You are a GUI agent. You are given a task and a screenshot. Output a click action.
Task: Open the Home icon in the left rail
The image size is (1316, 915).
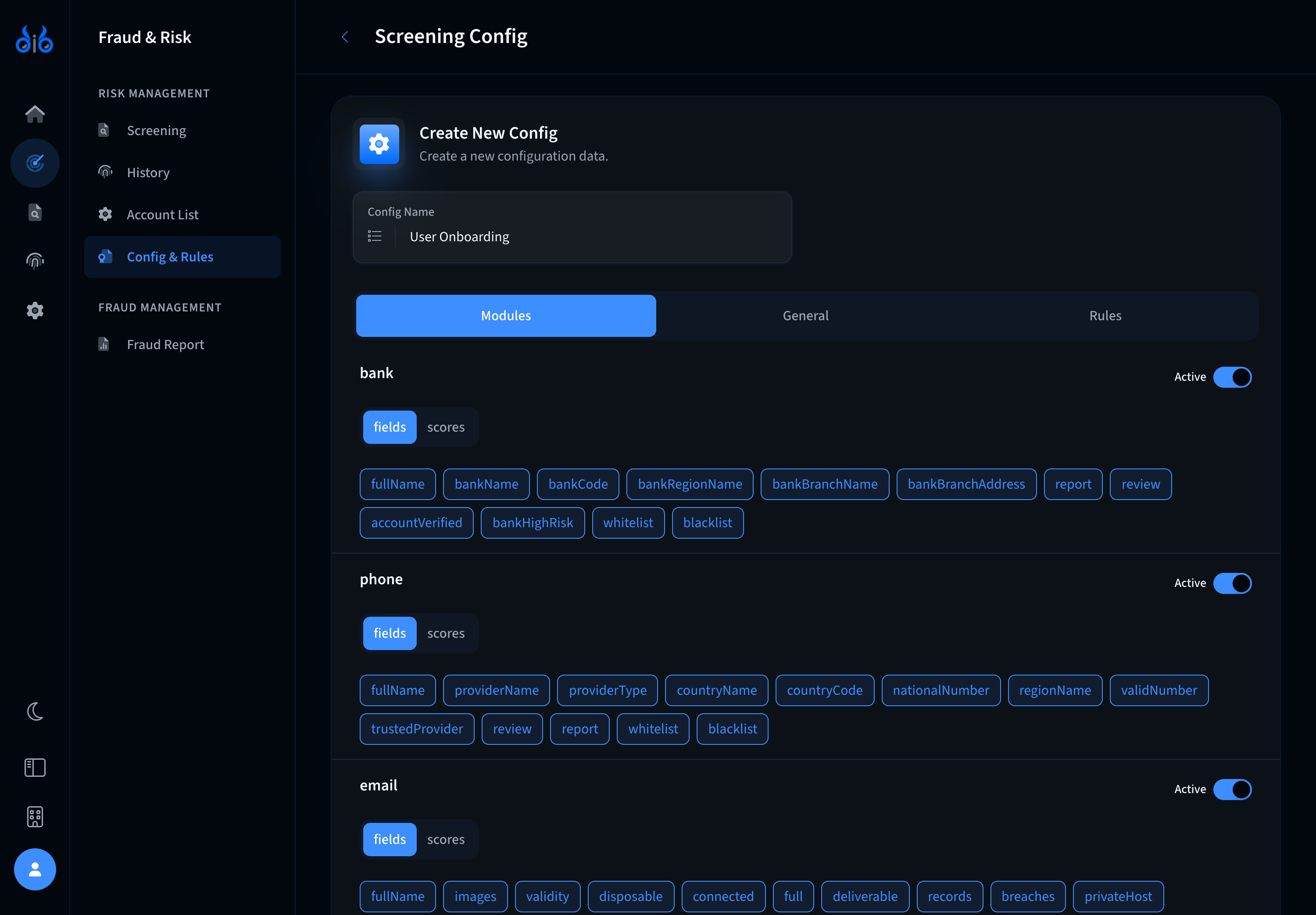click(x=35, y=114)
